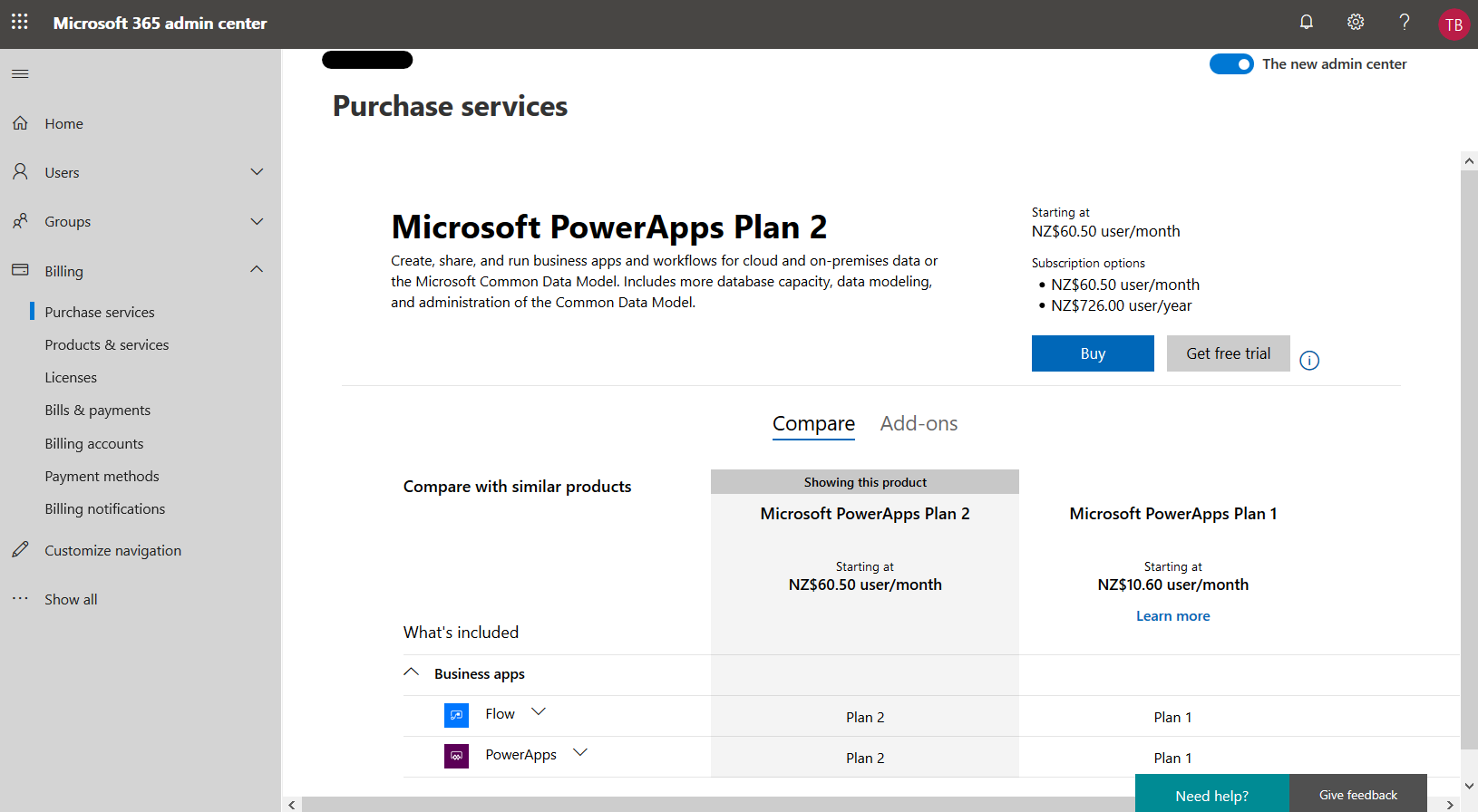Screen dimensions: 1478x812
Task: Open Billing accounts
Action: coord(94,443)
